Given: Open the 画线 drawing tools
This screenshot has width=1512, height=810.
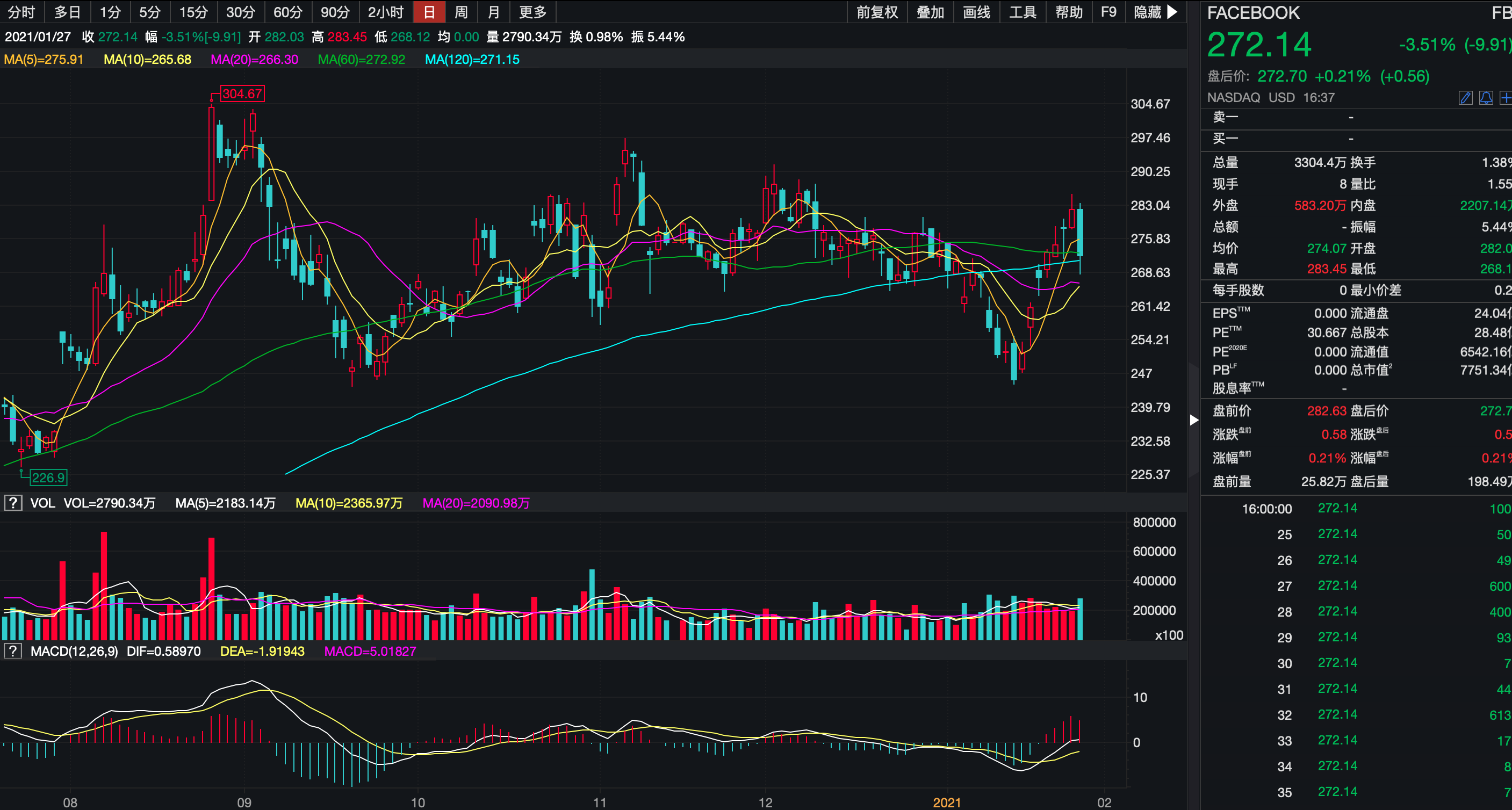Looking at the screenshot, I should [977, 12].
